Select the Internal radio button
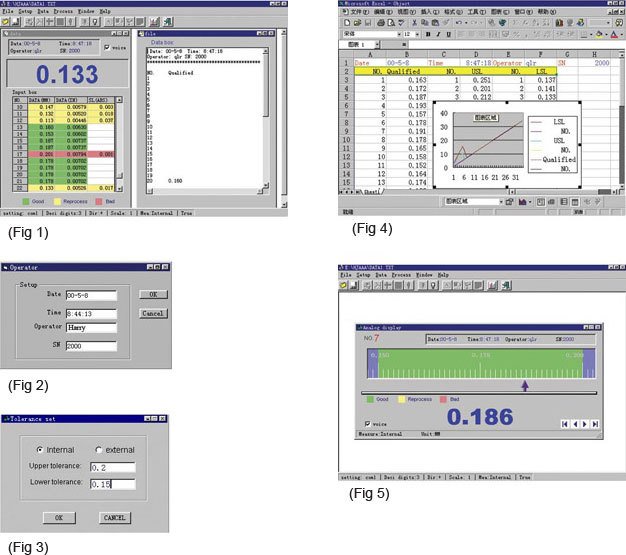Screen dimensions: 626x555 (40, 450)
